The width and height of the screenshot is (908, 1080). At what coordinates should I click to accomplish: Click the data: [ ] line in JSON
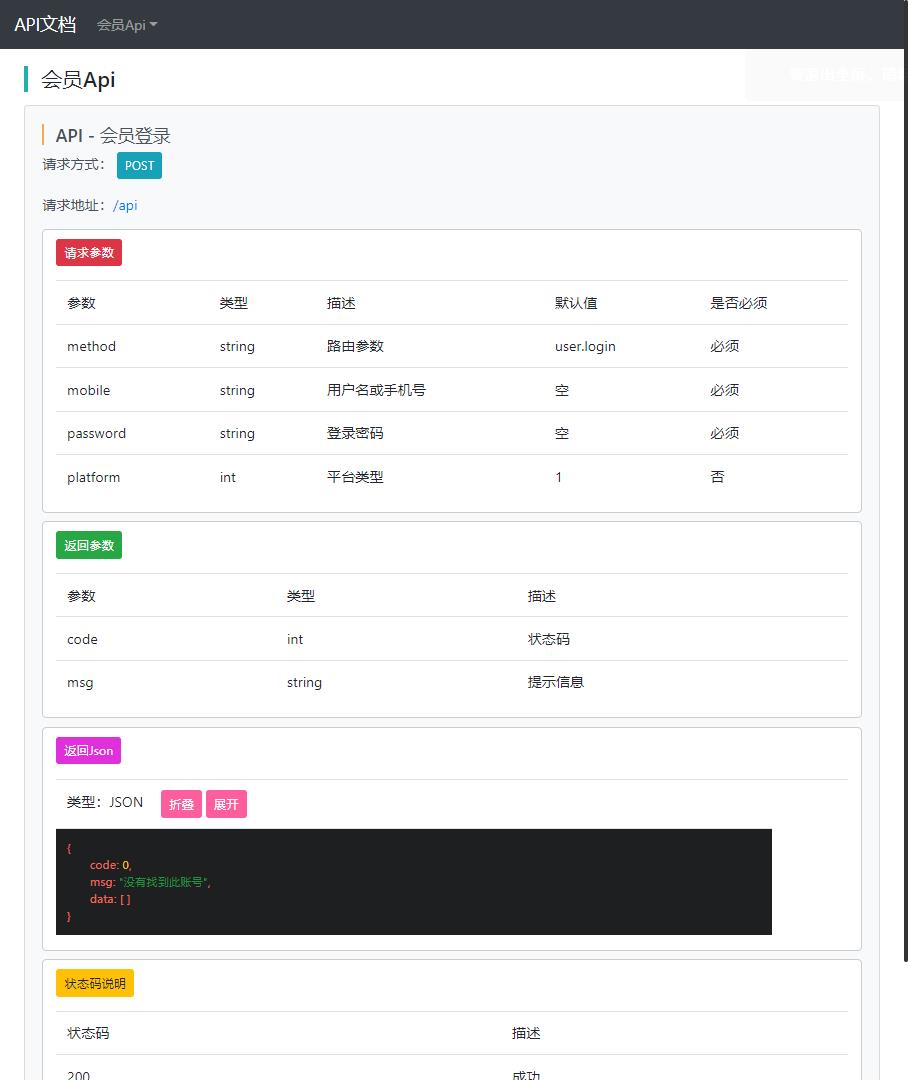(x=110, y=899)
